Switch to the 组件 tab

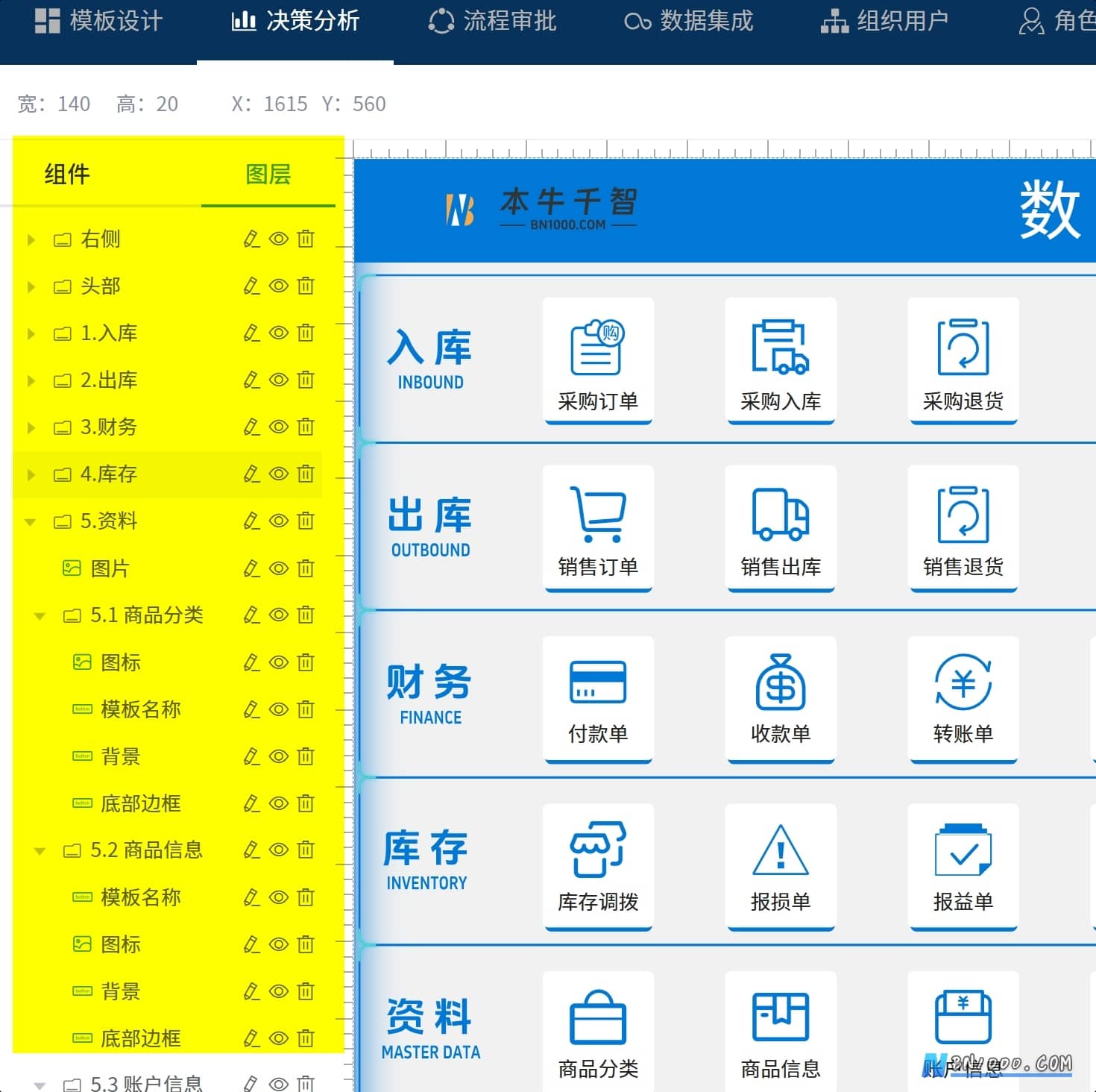pyautogui.click(x=67, y=175)
